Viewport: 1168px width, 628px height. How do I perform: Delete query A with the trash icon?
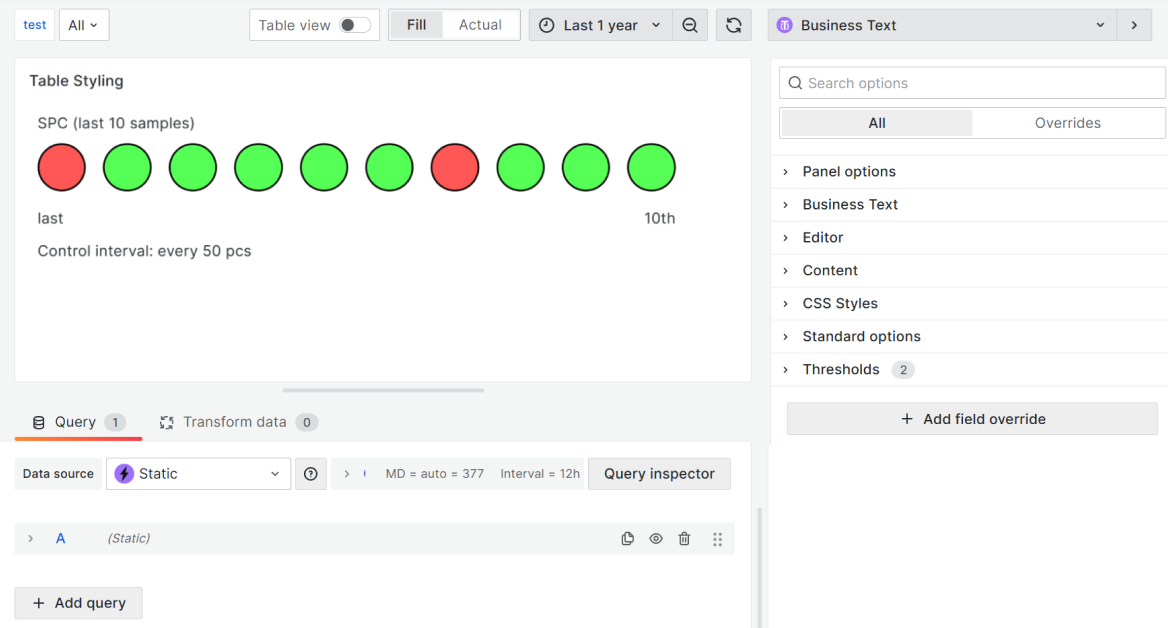click(x=684, y=539)
